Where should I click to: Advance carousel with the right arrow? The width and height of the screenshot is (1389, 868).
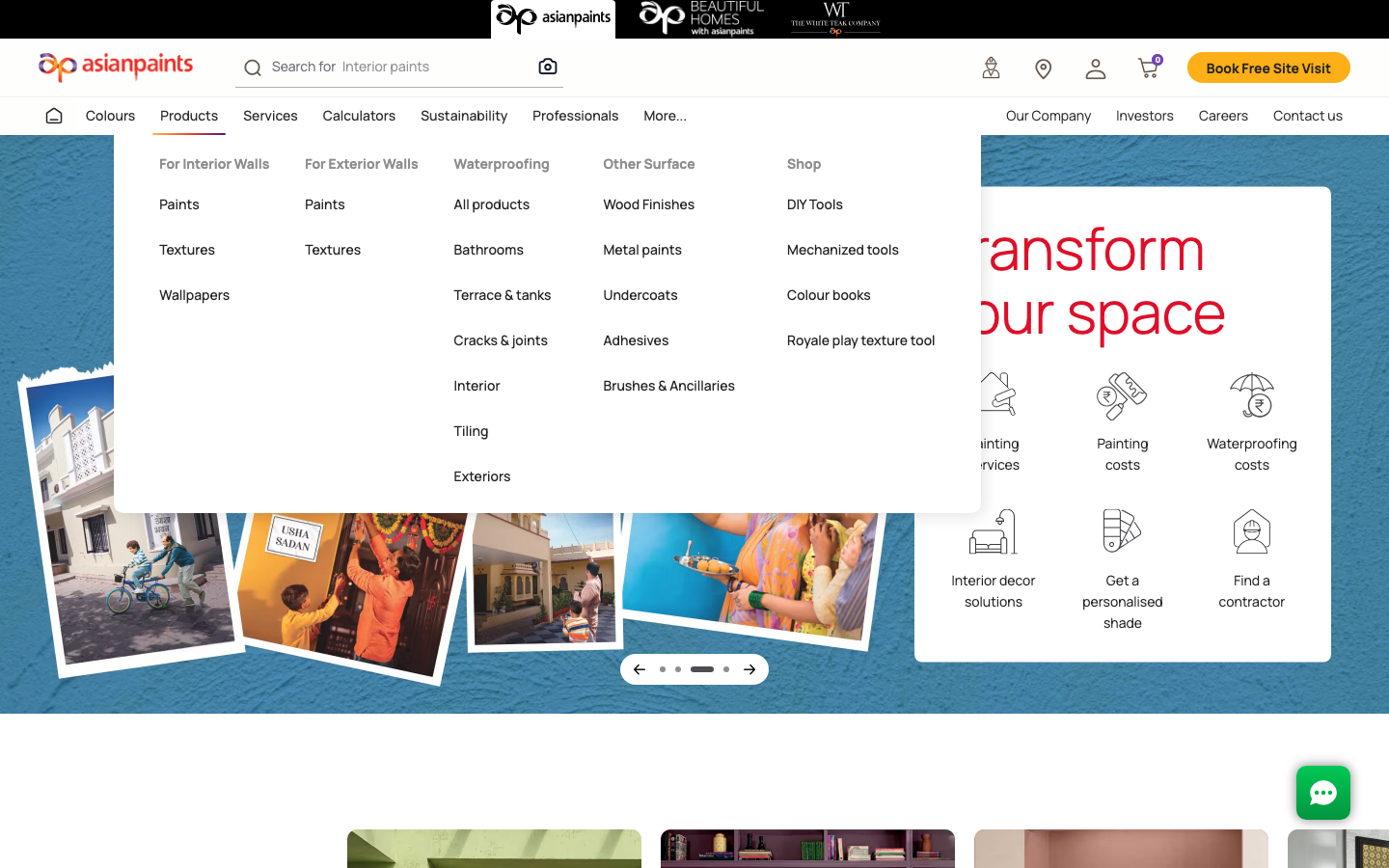pos(749,669)
